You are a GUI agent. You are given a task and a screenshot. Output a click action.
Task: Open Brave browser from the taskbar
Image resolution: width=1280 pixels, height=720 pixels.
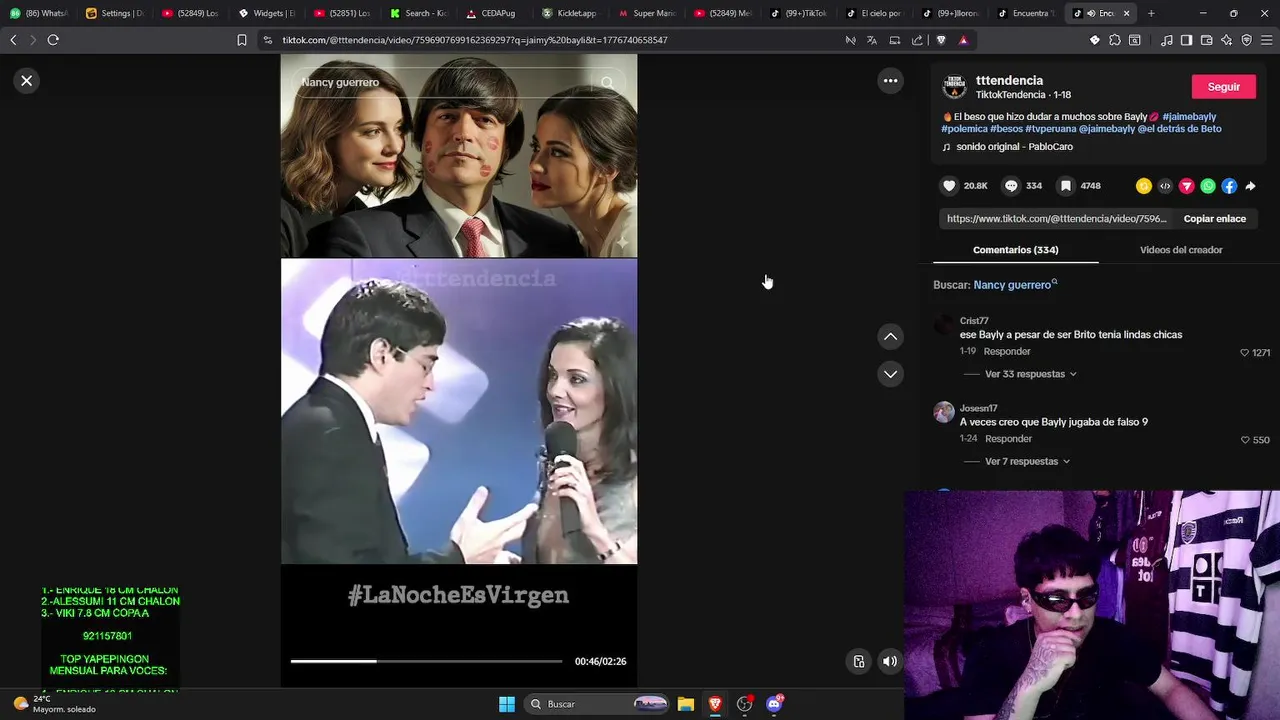click(715, 704)
